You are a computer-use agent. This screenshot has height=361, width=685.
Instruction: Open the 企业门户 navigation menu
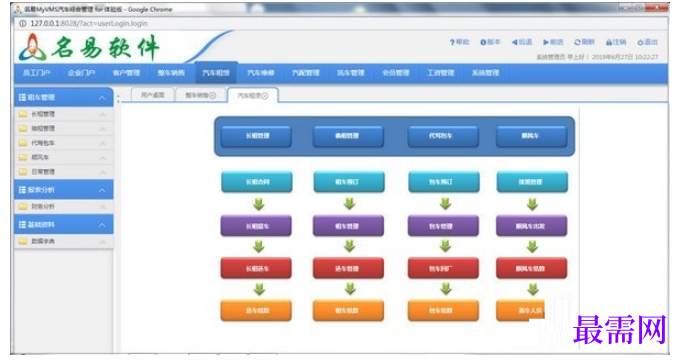81,73
